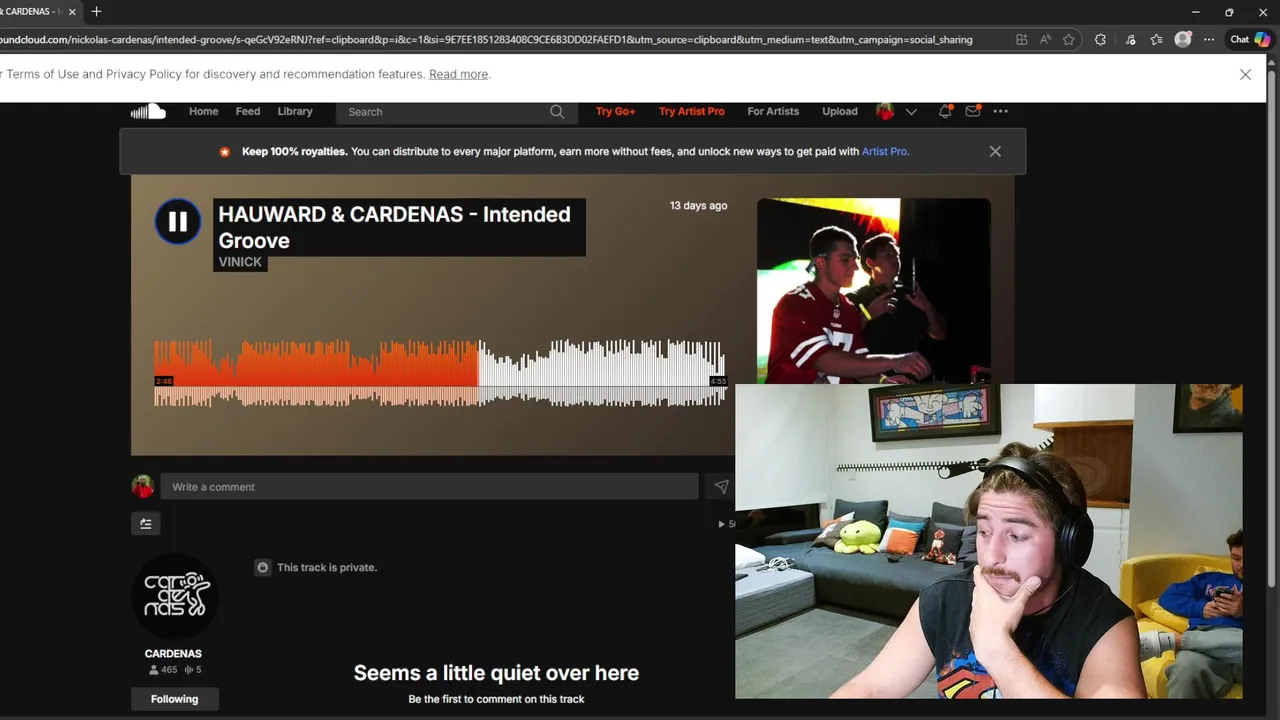The width and height of the screenshot is (1280, 720).
Task: Open the Read more link
Action: (x=459, y=74)
